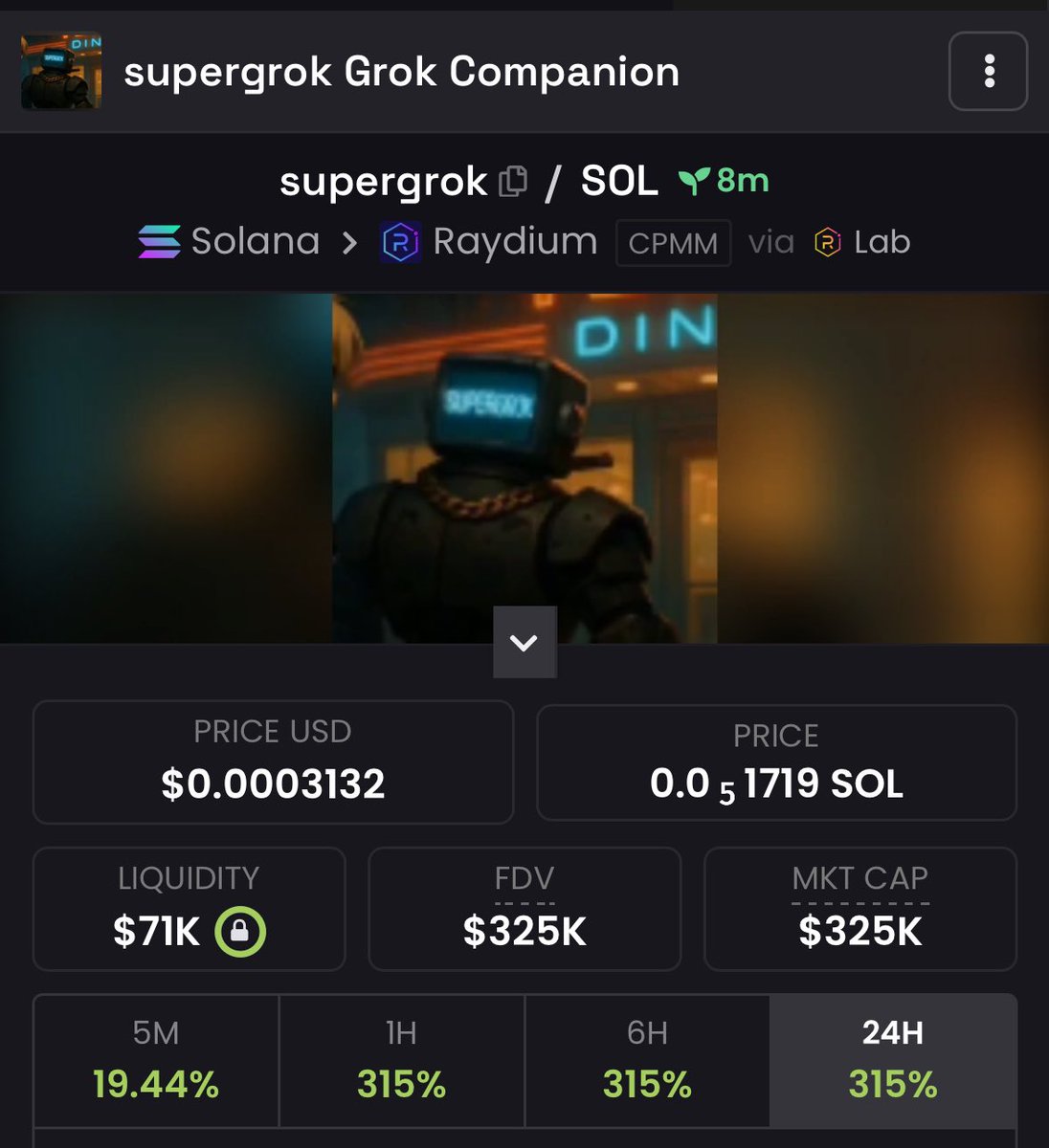Click the robot banner image
Viewport: 1049px width, 1148px height.
[524, 467]
